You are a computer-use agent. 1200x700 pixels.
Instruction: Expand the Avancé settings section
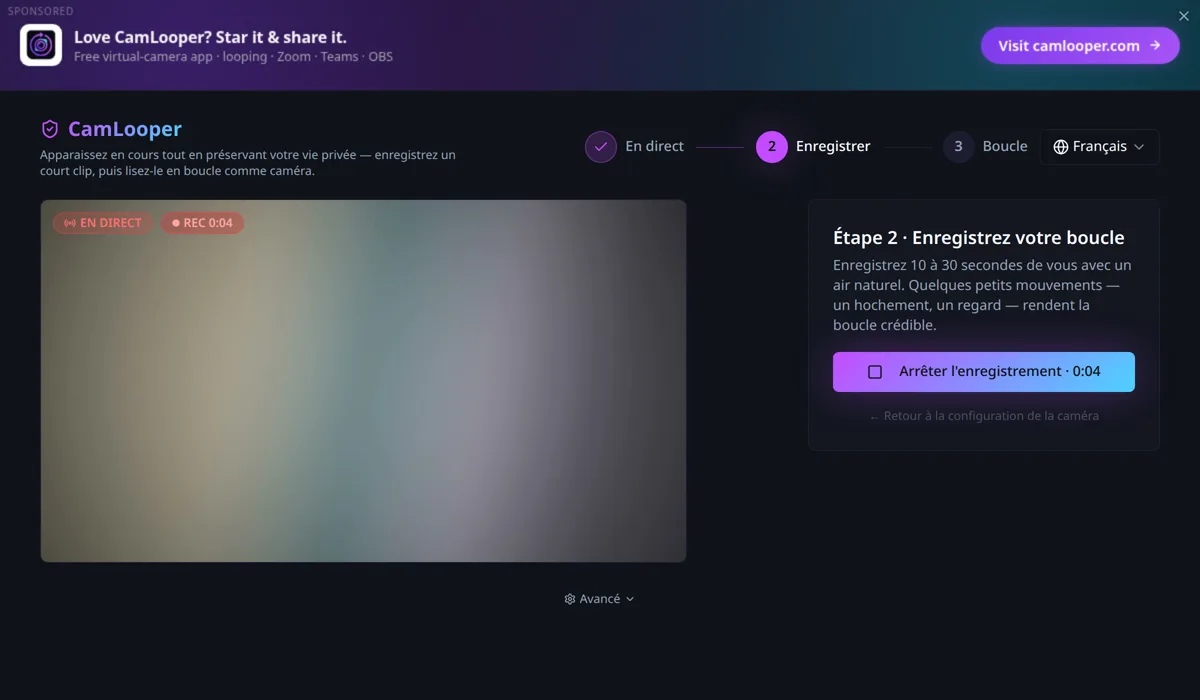[x=599, y=599]
